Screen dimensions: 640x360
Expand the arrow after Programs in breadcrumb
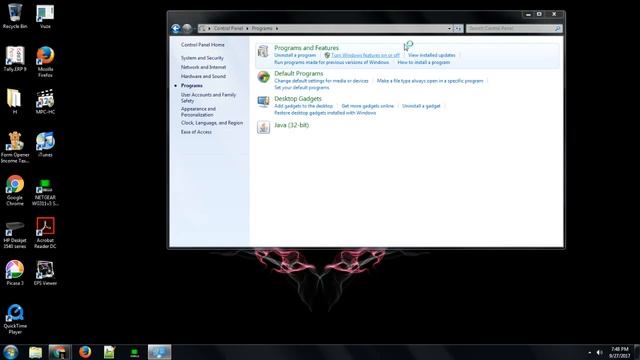[277, 29]
